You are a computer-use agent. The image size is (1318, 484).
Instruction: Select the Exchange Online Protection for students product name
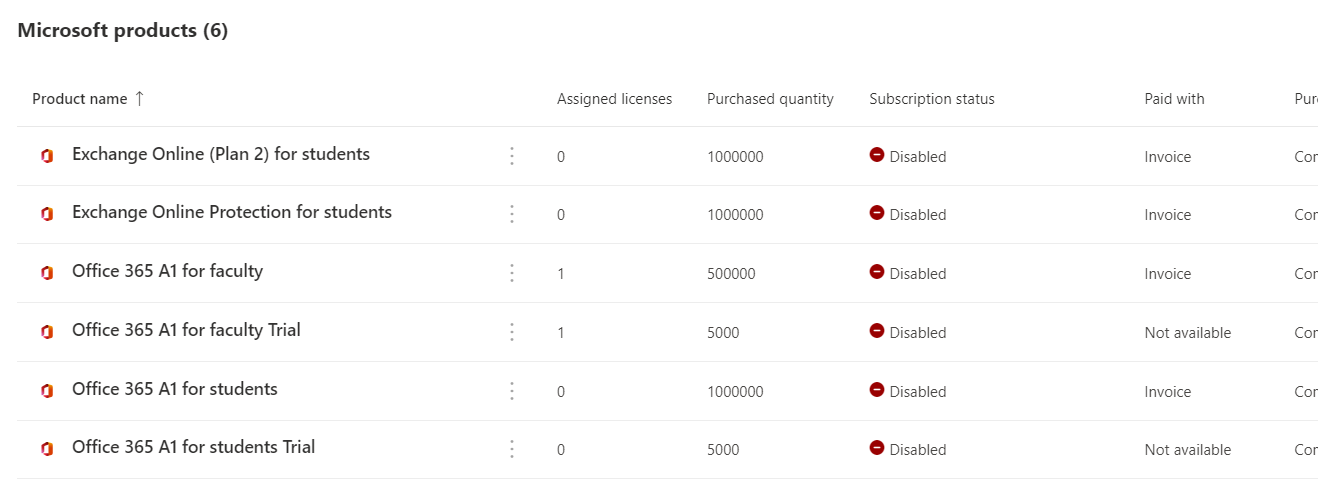[232, 212]
